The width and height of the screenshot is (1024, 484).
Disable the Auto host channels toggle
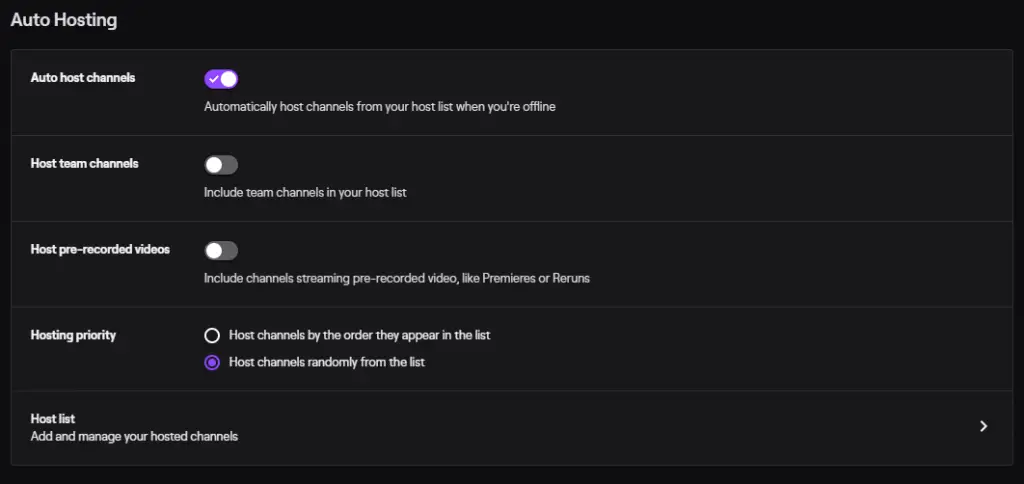(221, 79)
